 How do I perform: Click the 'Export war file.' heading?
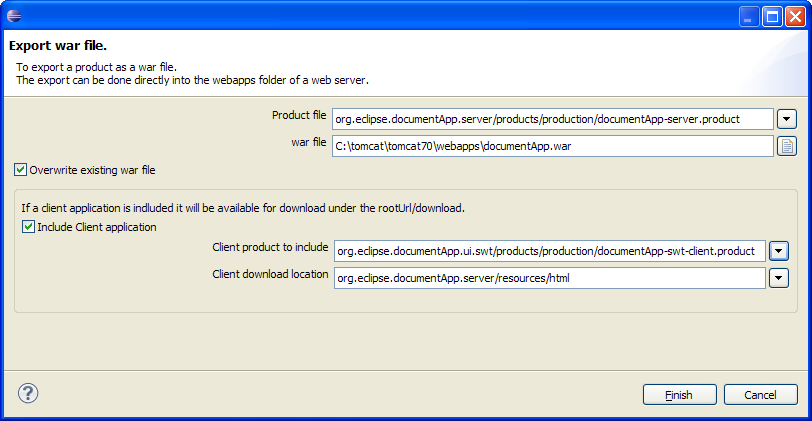coord(58,46)
